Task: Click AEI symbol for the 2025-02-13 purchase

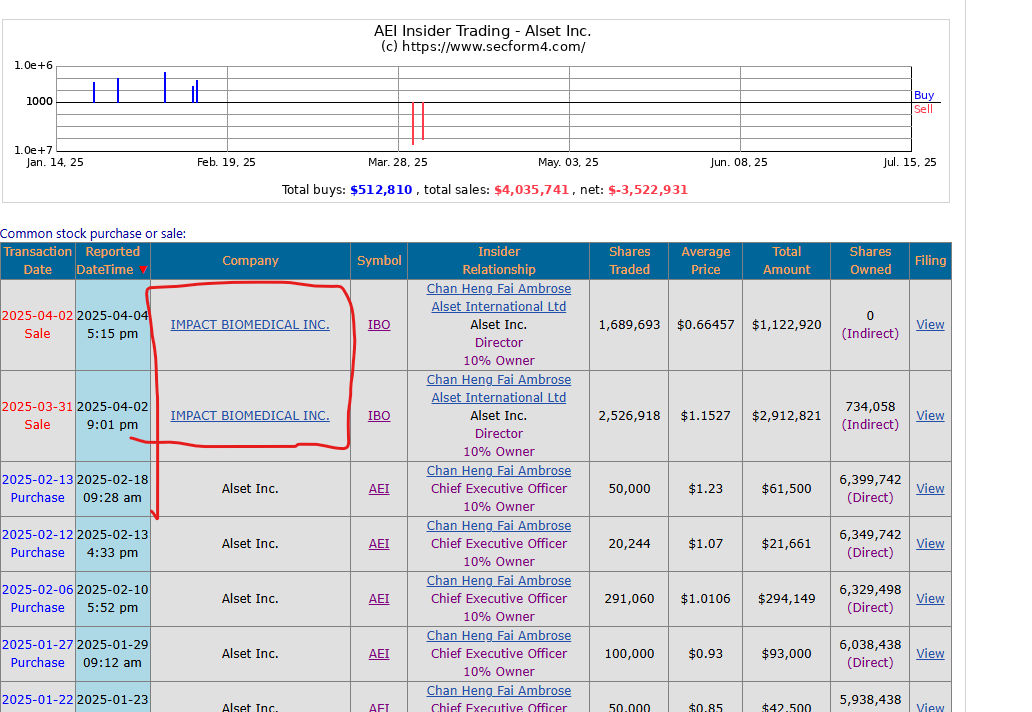Action: point(379,489)
